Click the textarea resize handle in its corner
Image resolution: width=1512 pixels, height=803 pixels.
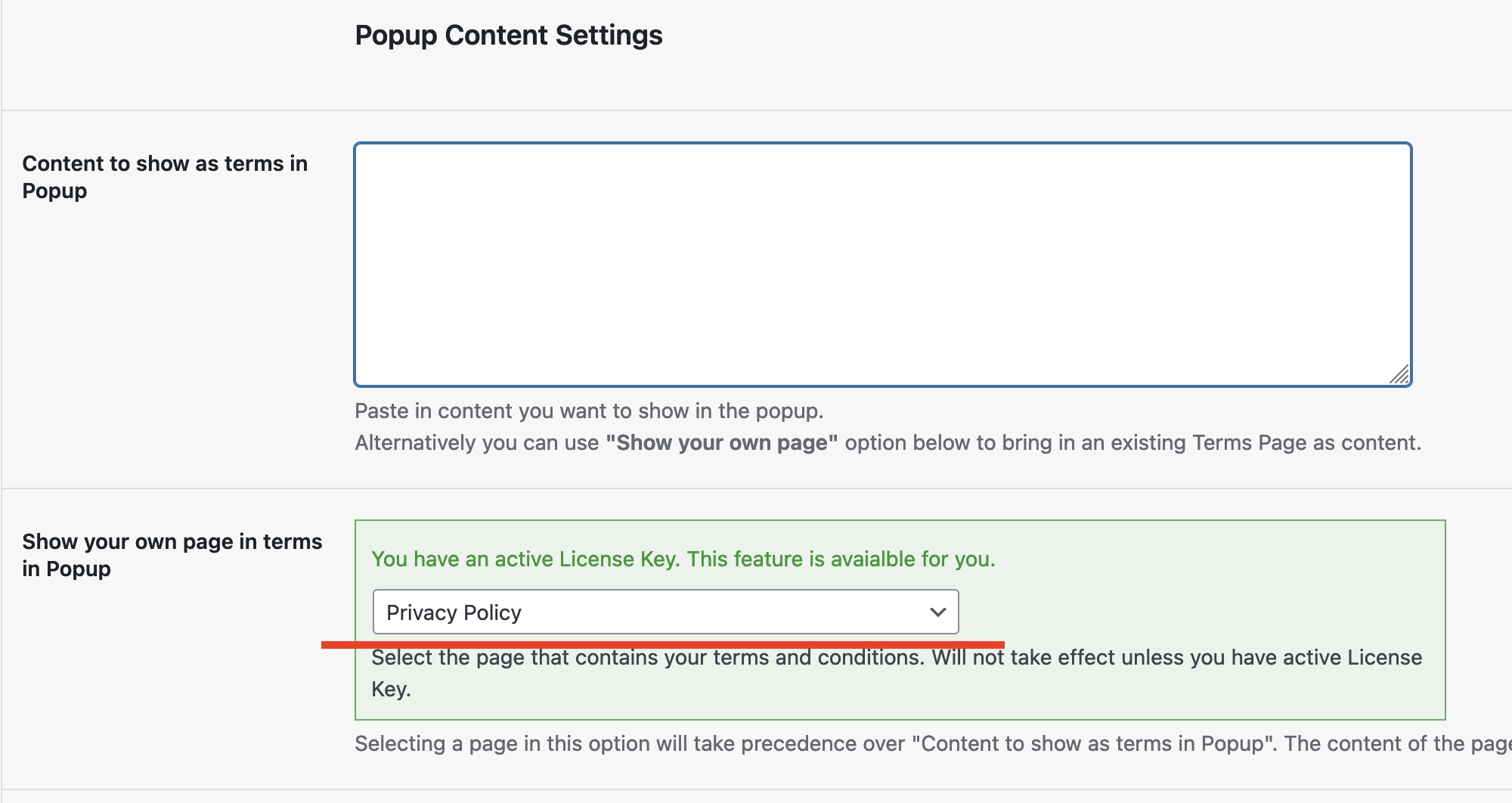pyautogui.click(x=1399, y=374)
